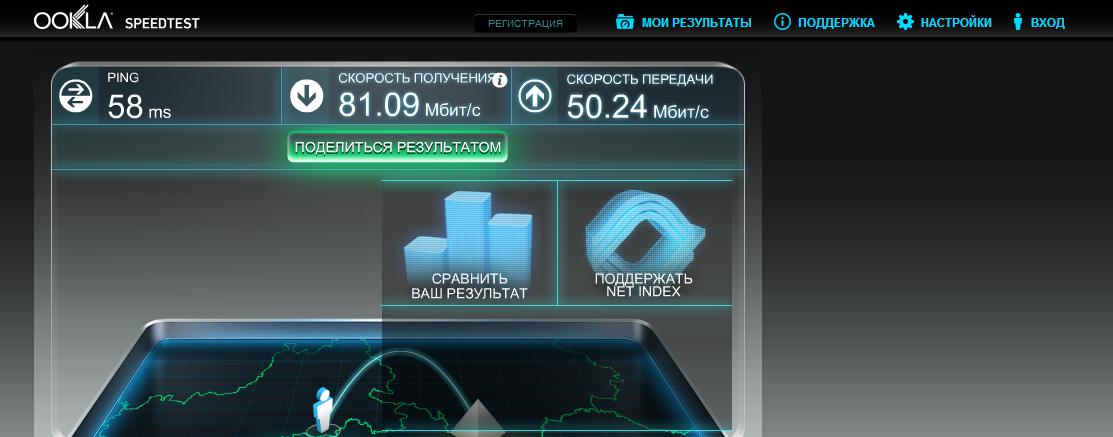Click the user location figure on map

[x=324, y=410]
